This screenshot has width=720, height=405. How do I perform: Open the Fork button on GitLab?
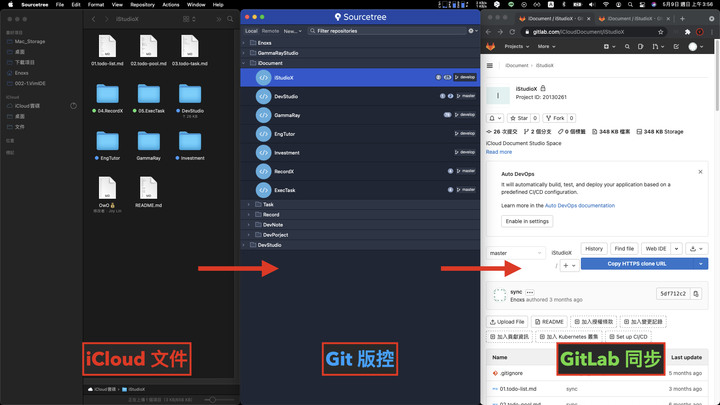(555, 118)
